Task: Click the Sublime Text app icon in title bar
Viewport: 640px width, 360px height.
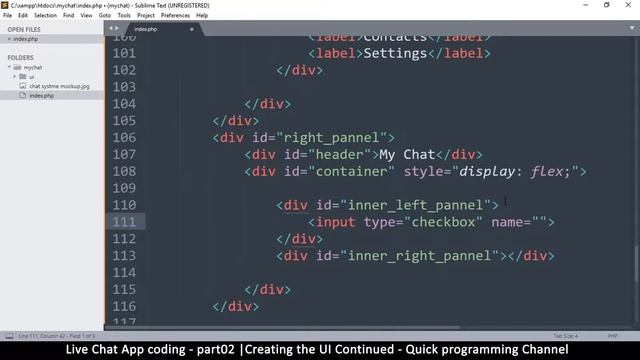Action: click(4, 5)
